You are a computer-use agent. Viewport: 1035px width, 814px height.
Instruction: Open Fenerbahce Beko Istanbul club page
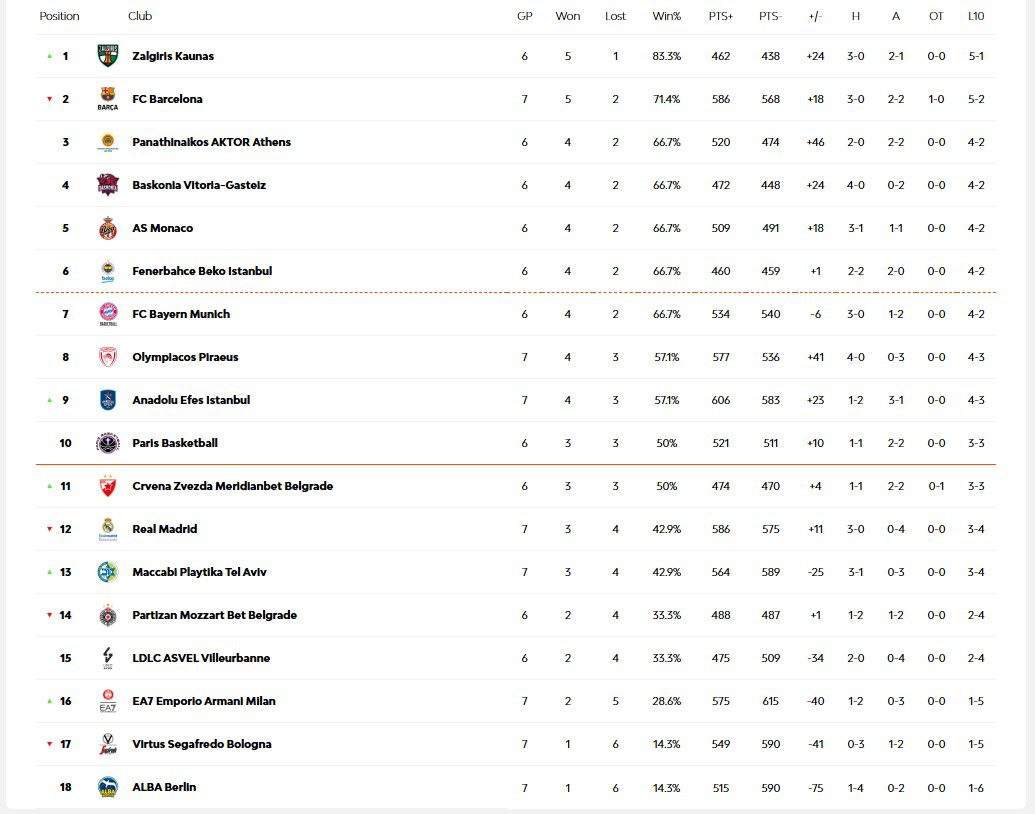202,271
